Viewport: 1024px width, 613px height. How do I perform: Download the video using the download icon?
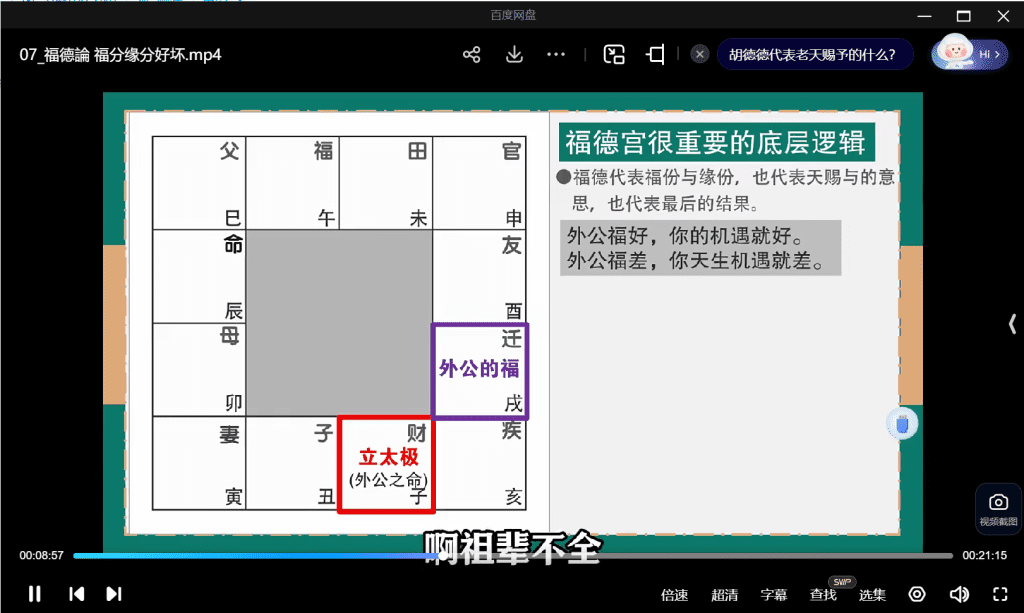pos(514,55)
